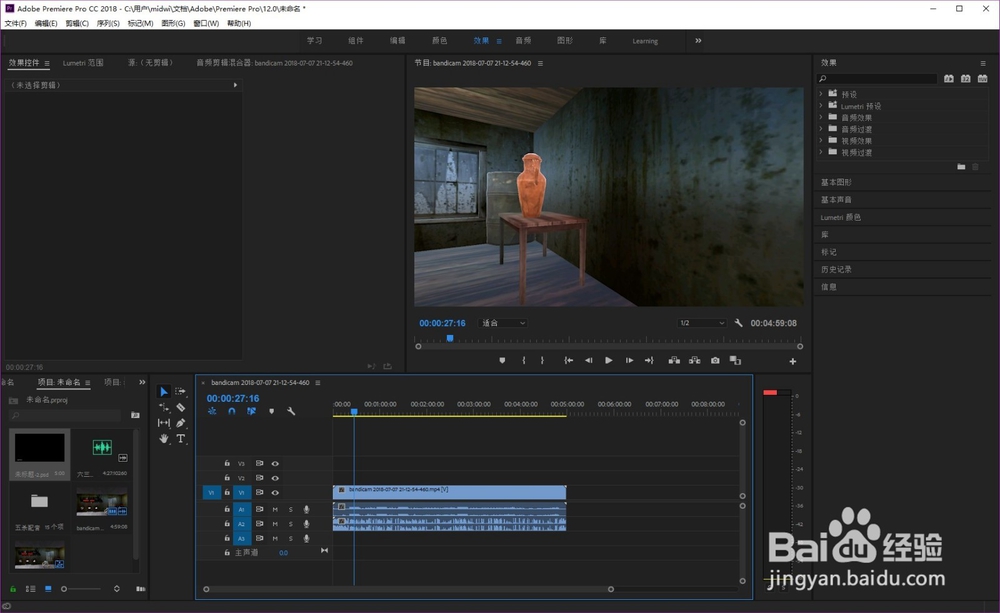This screenshot has height=613, width=1000.
Task: Click Add Marker button in Program monitor
Action: pos(502,360)
